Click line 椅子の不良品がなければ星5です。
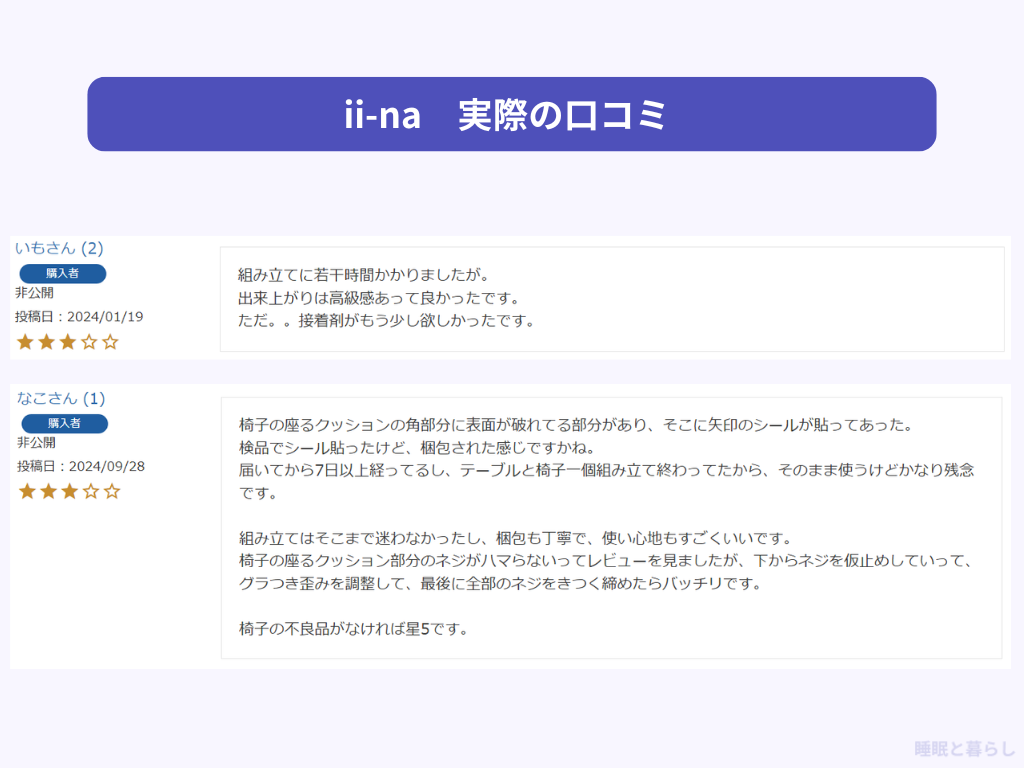 pos(353,629)
